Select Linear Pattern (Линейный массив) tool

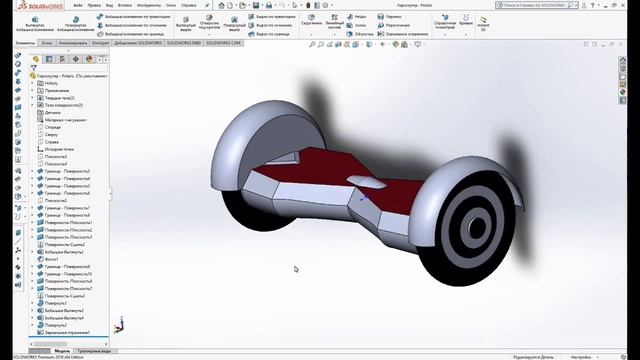(x=334, y=22)
